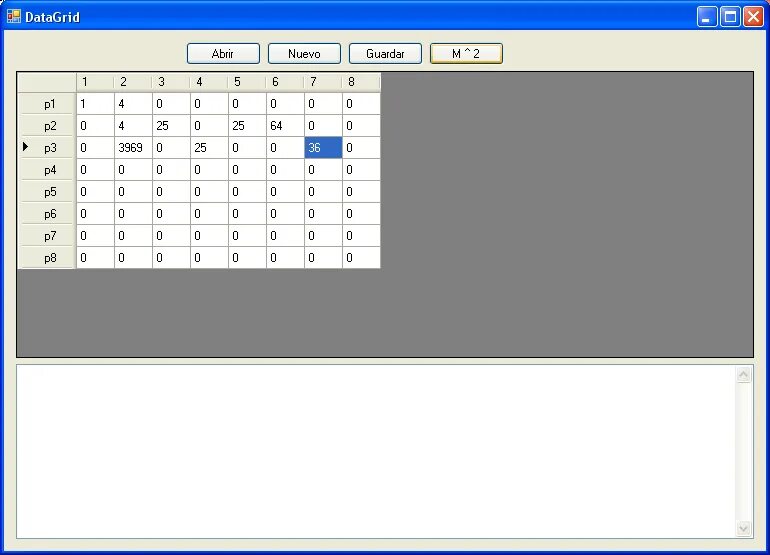The height and width of the screenshot is (555, 770).
Task: Select cell 25 in row p3
Action: click(x=209, y=148)
